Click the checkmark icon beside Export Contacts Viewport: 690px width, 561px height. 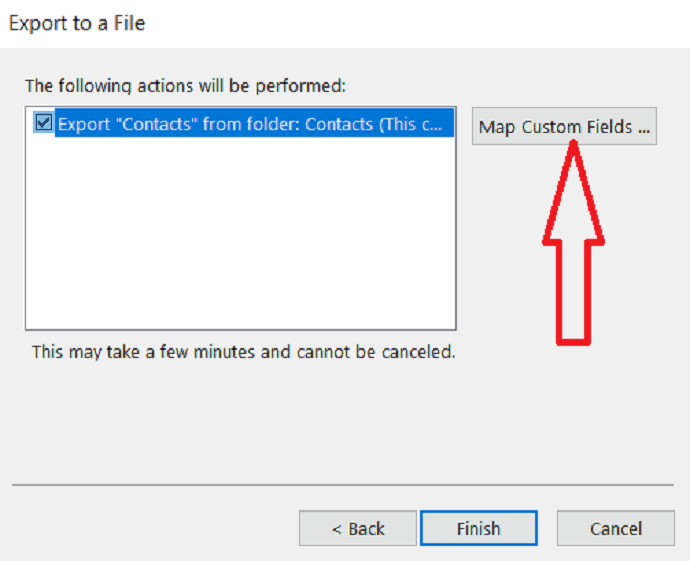[44, 123]
